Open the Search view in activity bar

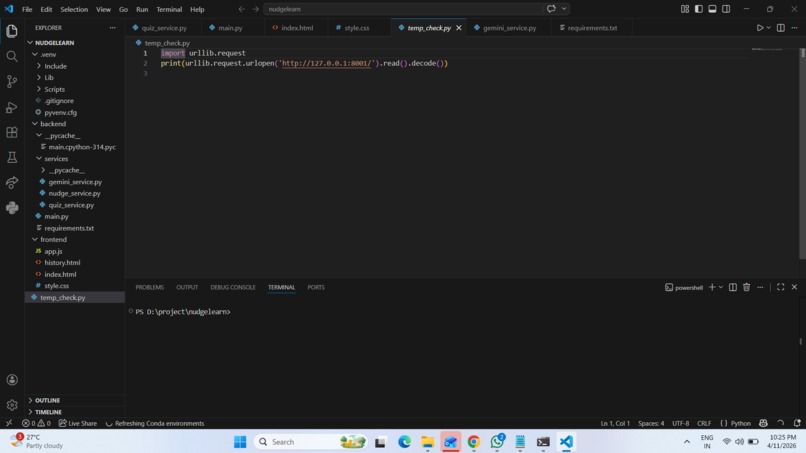click(x=12, y=56)
